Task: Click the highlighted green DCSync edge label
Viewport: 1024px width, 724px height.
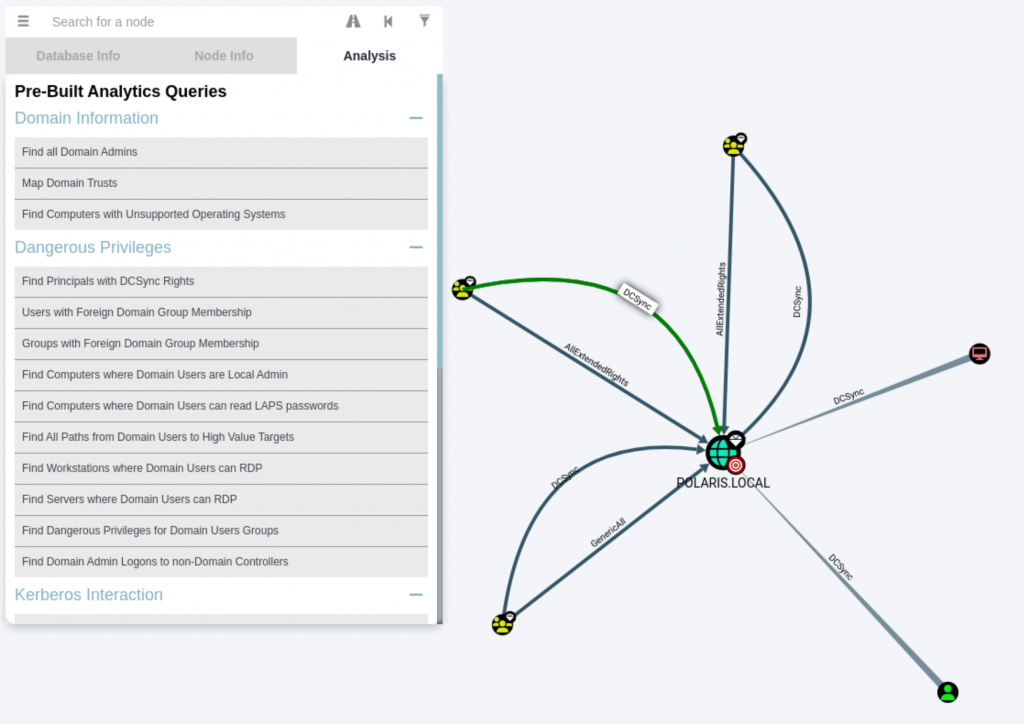Action: (639, 296)
